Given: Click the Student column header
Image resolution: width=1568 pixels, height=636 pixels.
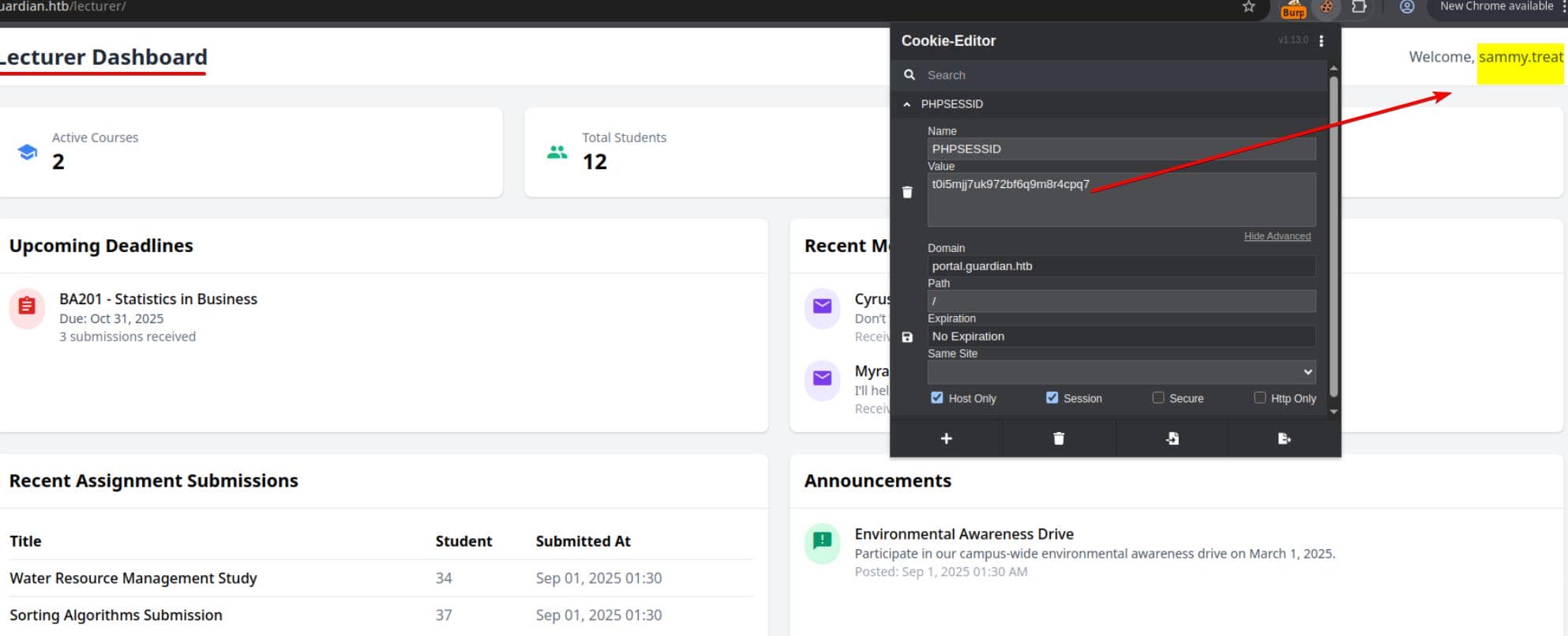Looking at the screenshot, I should [463, 541].
